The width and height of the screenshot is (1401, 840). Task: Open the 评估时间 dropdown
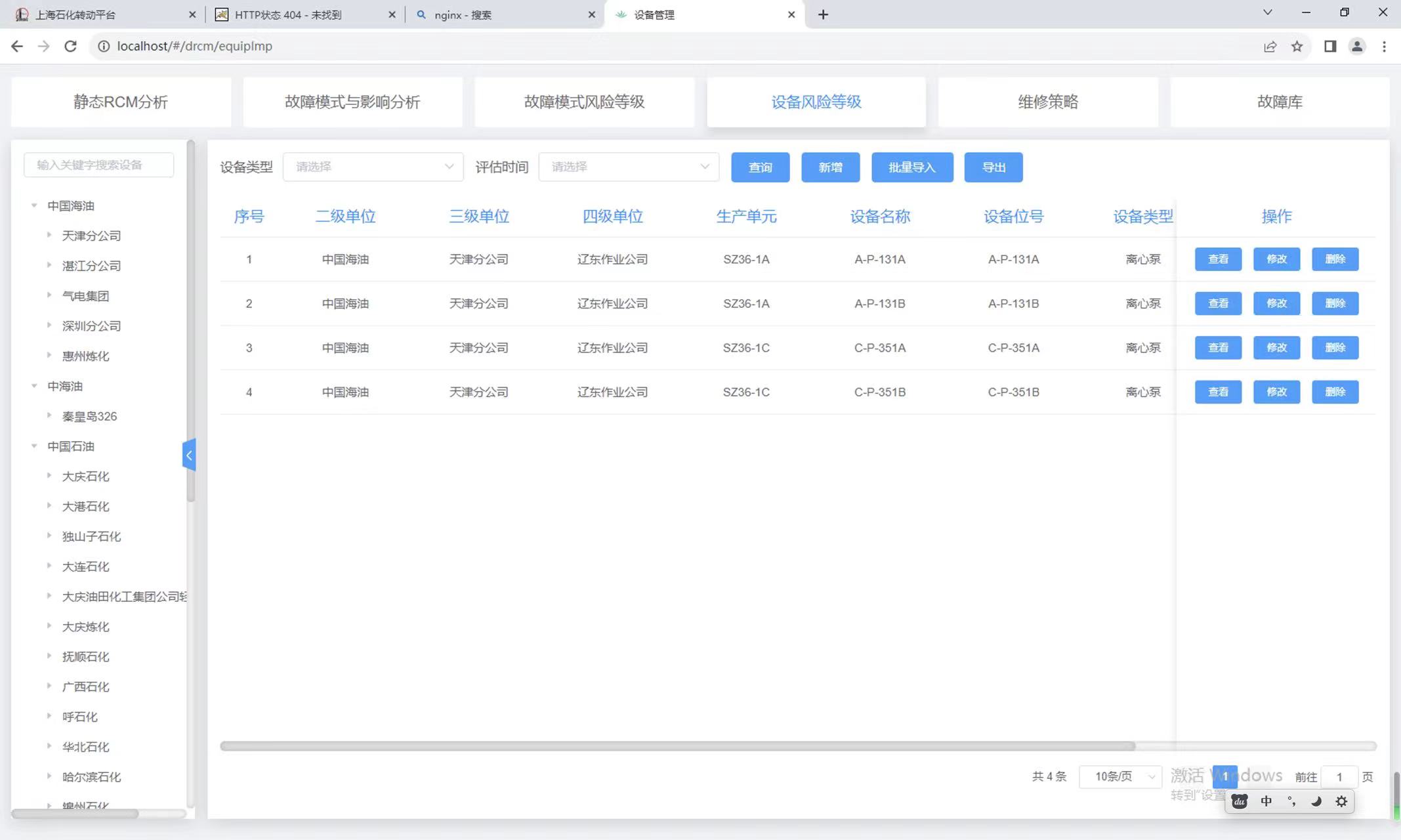tap(629, 167)
